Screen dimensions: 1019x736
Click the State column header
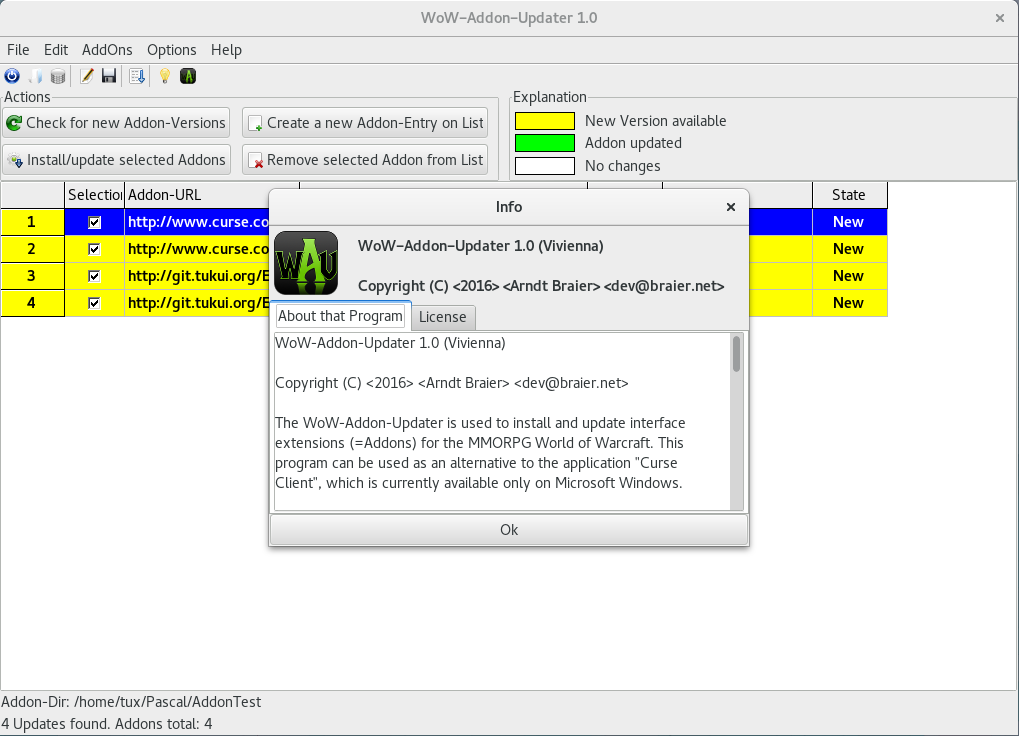point(849,195)
